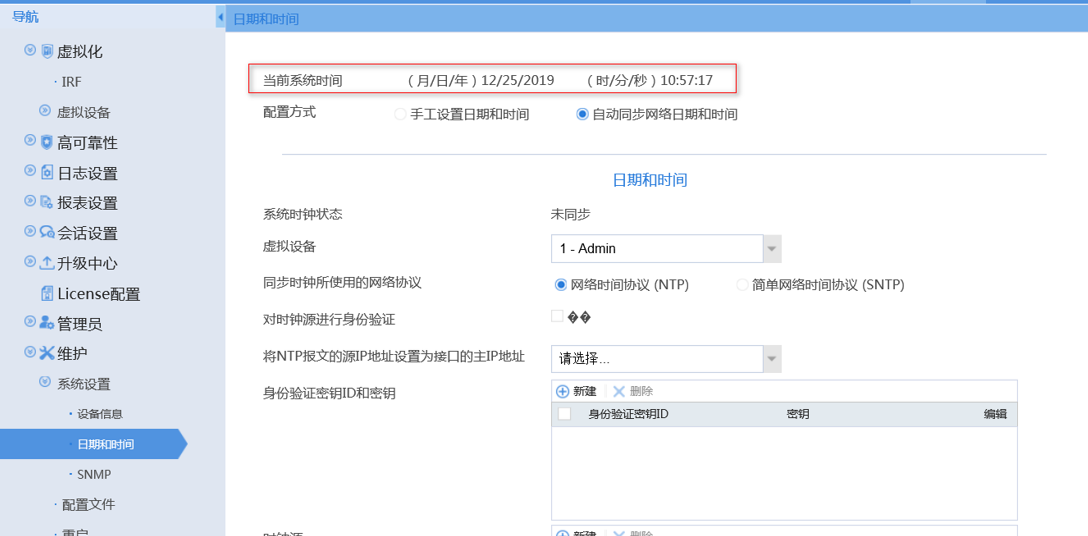Click the session icon beside 会话设置
1088x536 pixels.
tap(46, 232)
